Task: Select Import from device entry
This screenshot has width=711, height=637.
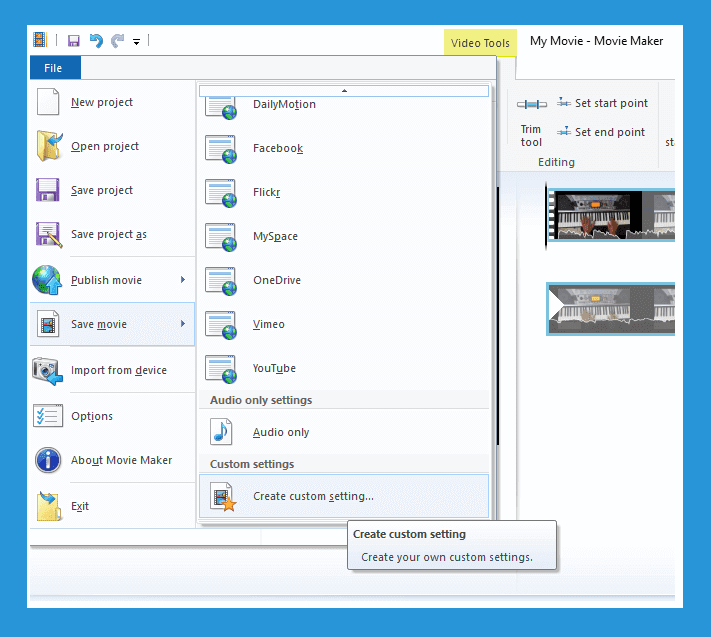Action: point(112,370)
